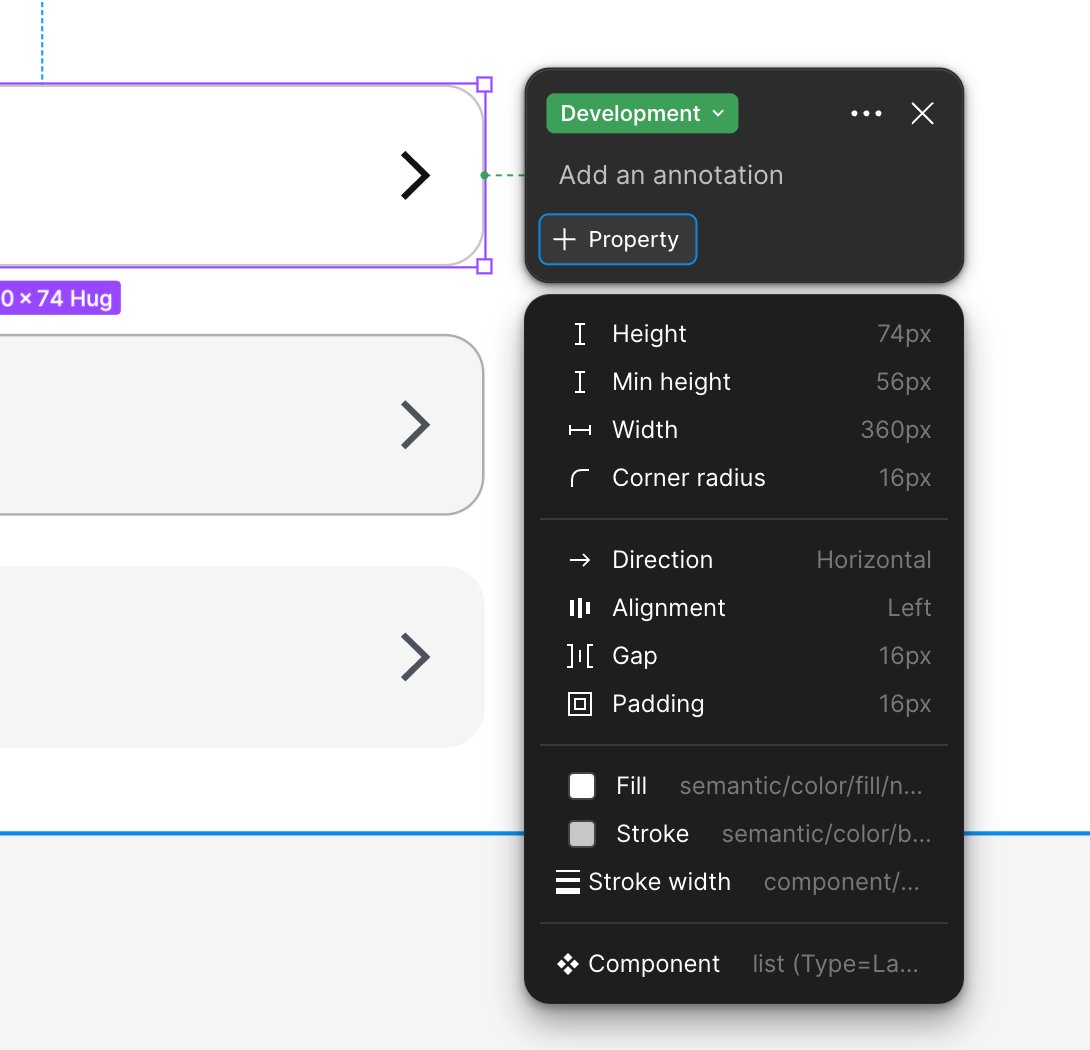The height and width of the screenshot is (1050, 1090).
Task: Click the Alignment icon in the properties list
Action: point(580,608)
